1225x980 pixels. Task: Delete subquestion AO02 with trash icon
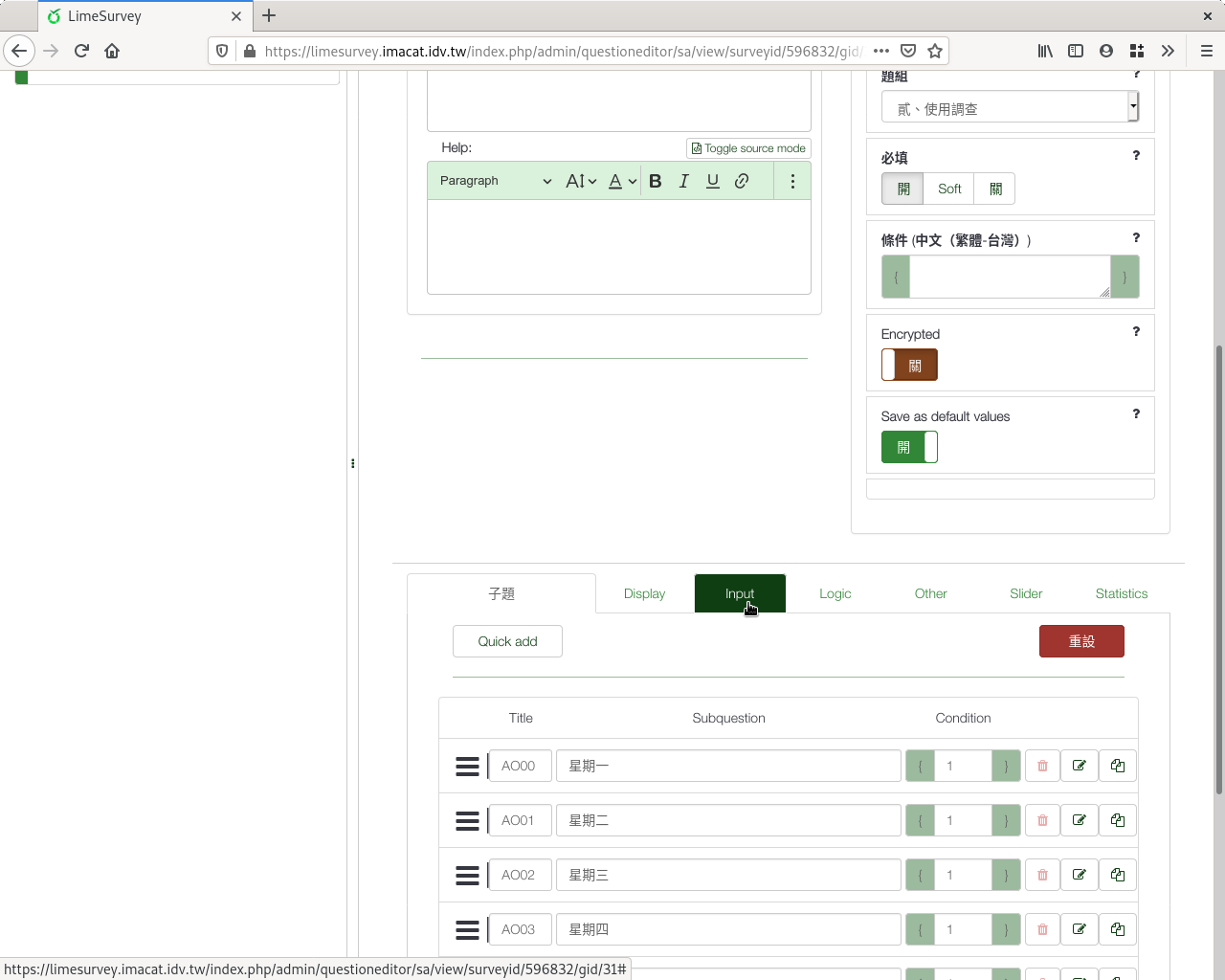click(1043, 875)
